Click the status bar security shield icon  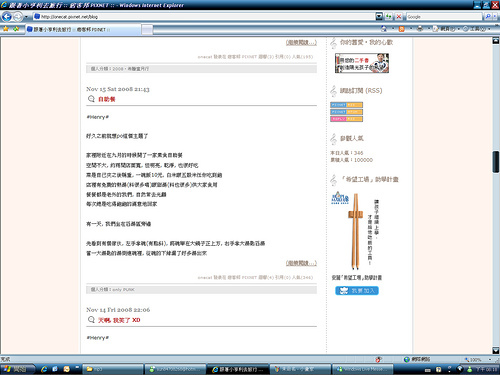coord(378,359)
